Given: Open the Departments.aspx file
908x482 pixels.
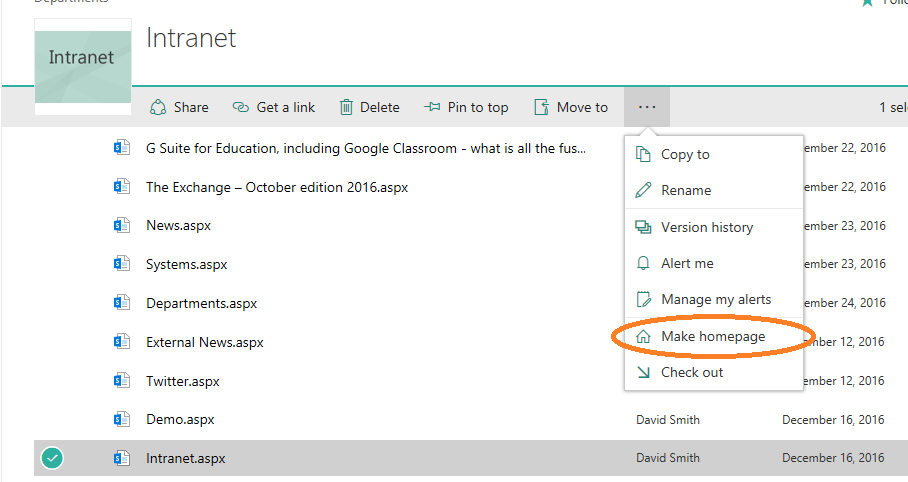Looking at the screenshot, I should [x=202, y=304].
